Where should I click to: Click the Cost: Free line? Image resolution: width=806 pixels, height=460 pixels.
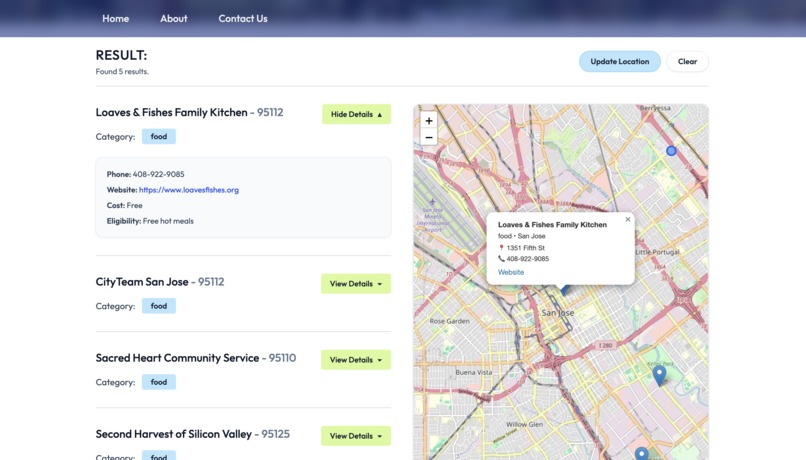[124, 205]
